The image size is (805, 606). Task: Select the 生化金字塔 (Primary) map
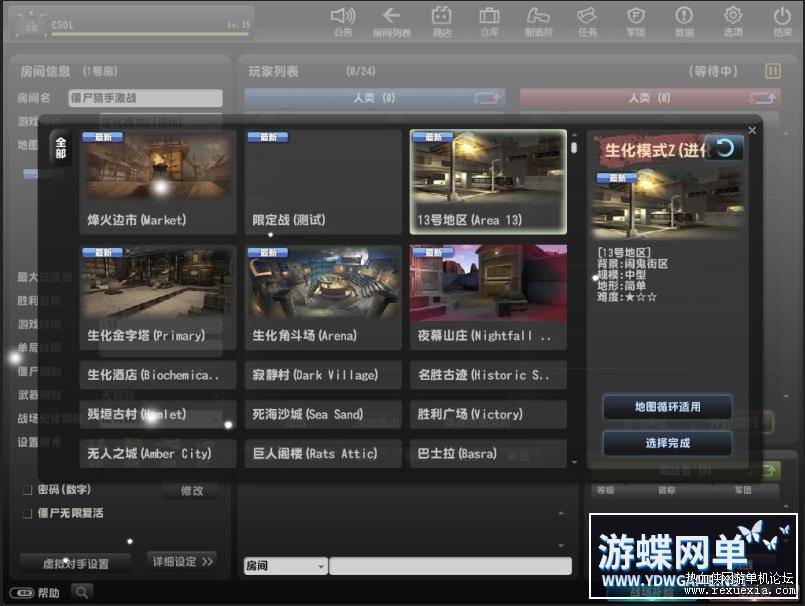[158, 297]
